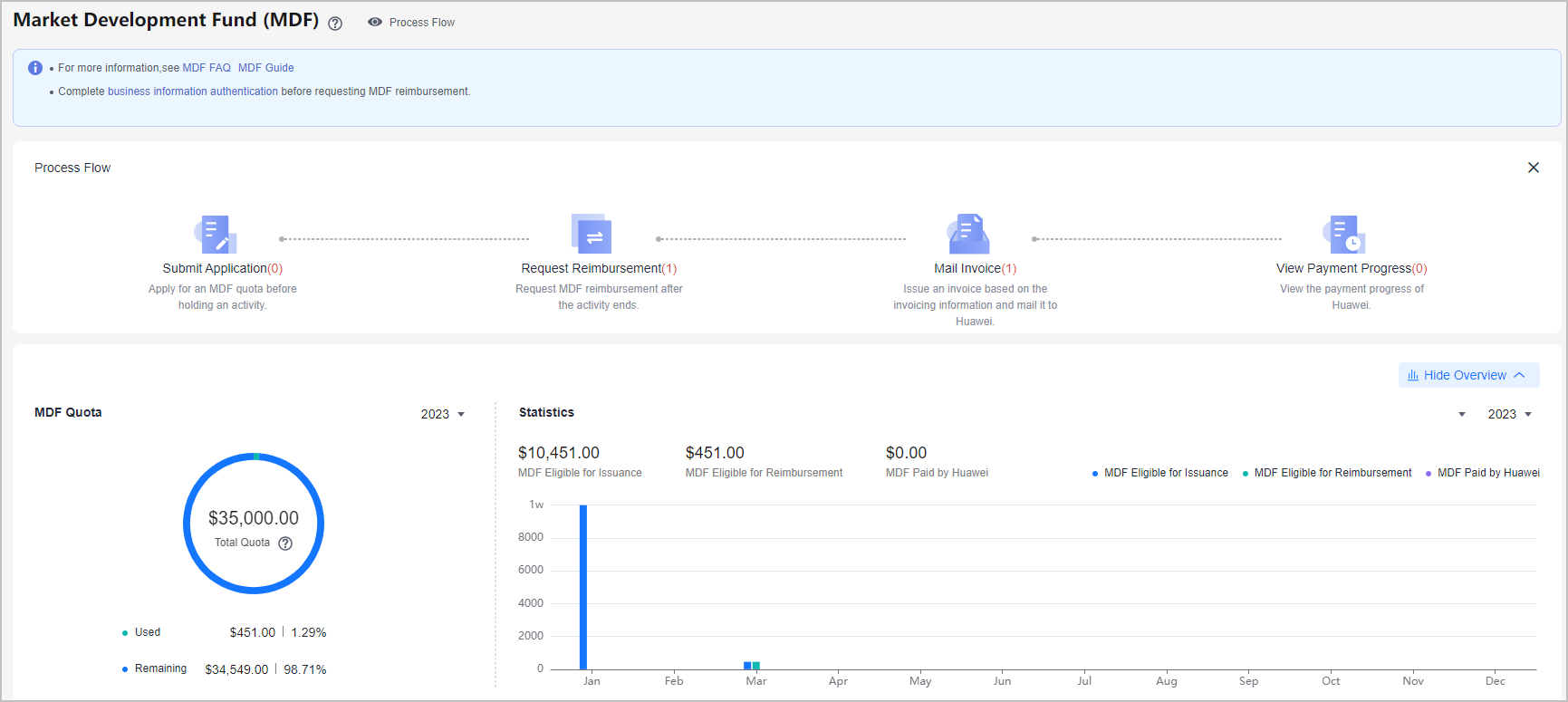Click the Submit Application document icon
The width and height of the screenshot is (1568, 702).
[x=216, y=235]
